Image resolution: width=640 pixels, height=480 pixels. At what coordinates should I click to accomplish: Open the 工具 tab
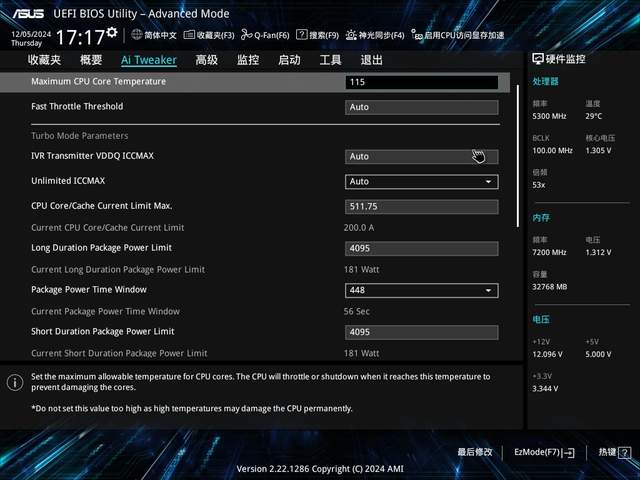pos(330,60)
